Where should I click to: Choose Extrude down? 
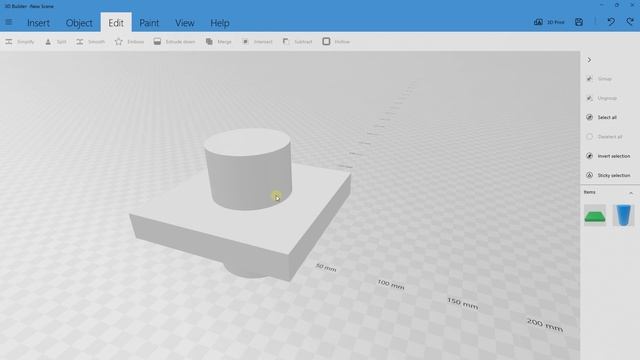[174, 42]
